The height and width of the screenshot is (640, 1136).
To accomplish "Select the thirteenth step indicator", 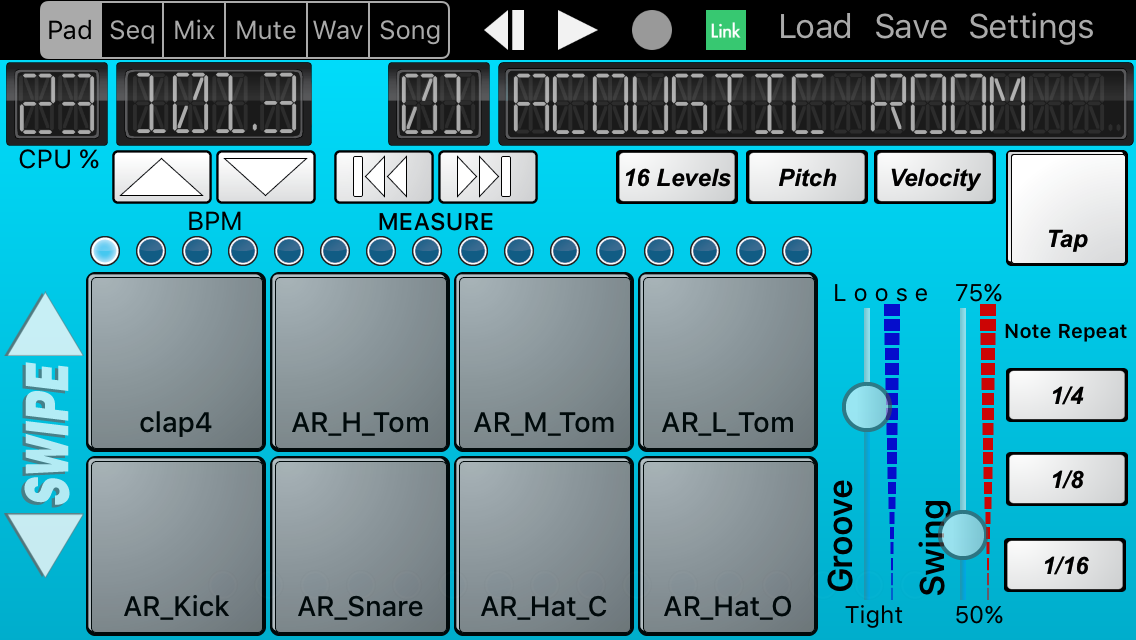I will pos(659,251).
